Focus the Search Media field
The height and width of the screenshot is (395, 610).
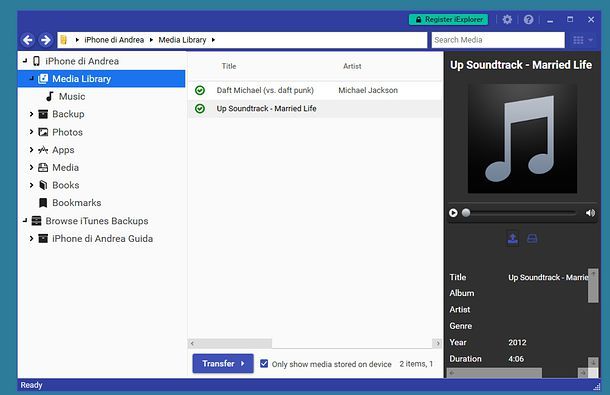point(498,40)
